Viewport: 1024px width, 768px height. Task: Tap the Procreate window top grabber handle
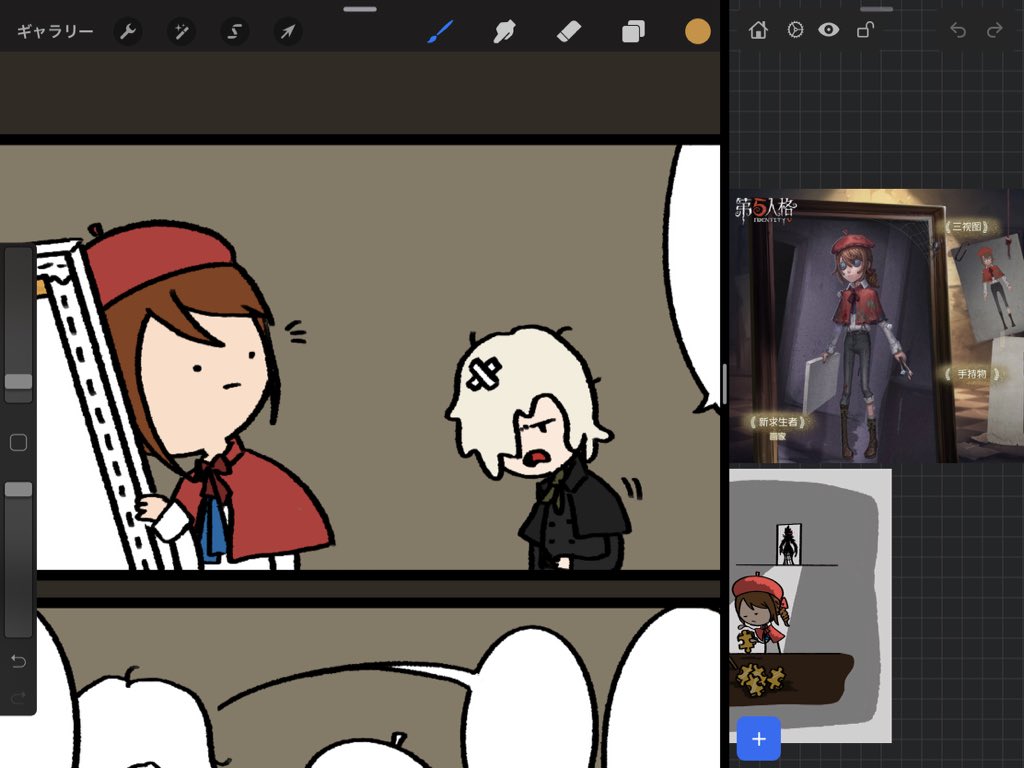click(360, 9)
